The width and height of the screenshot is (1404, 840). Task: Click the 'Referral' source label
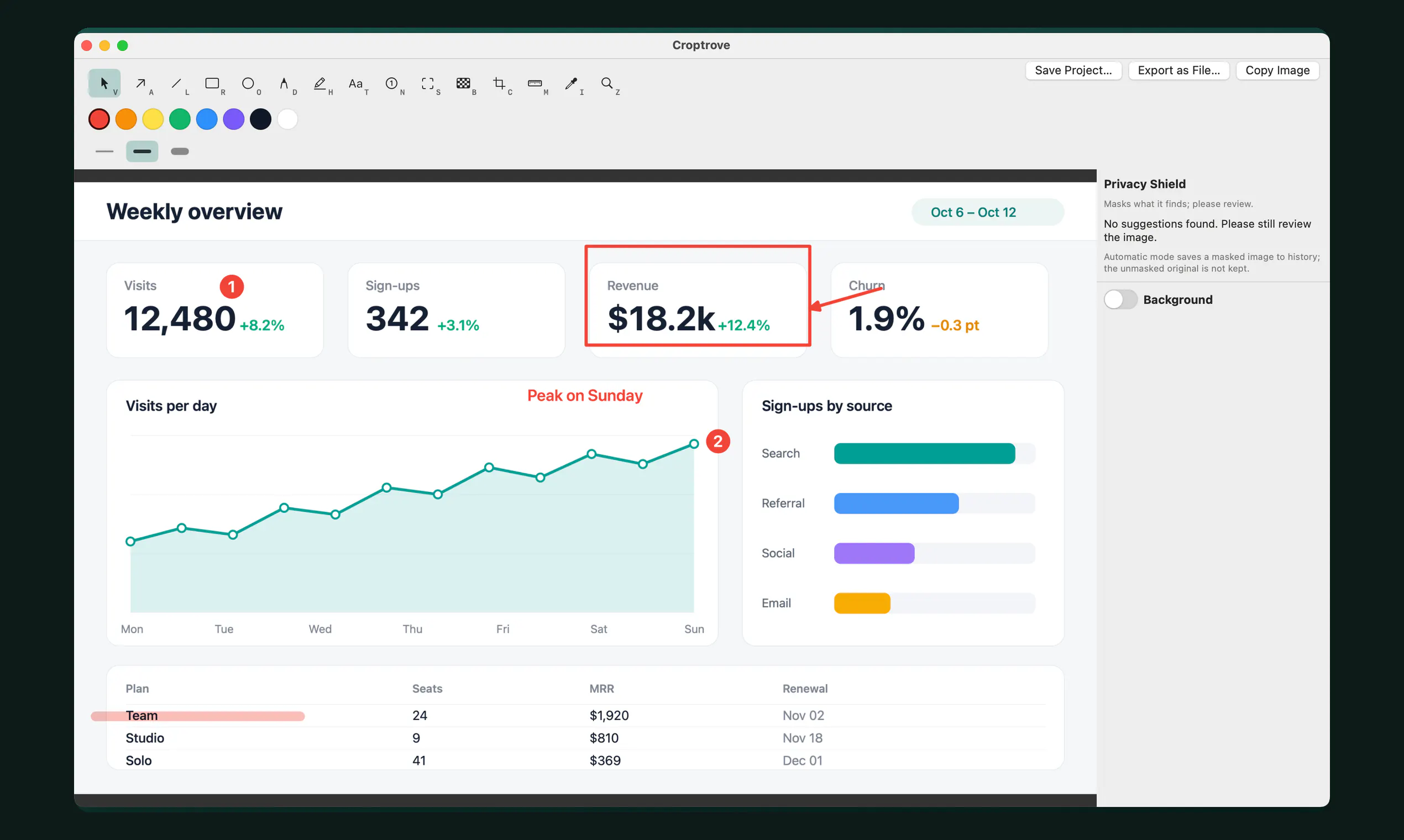tap(783, 503)
